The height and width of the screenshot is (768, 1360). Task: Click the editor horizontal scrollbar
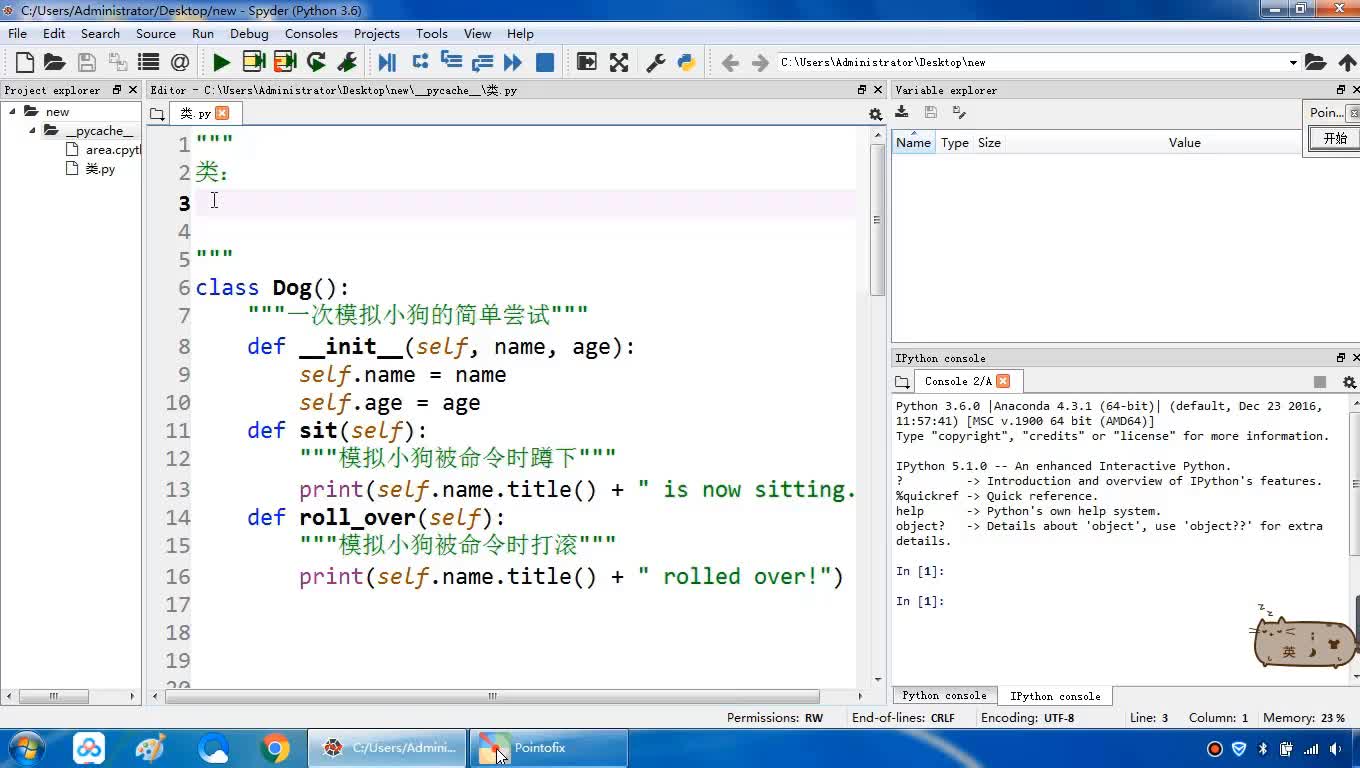point(492,696)
